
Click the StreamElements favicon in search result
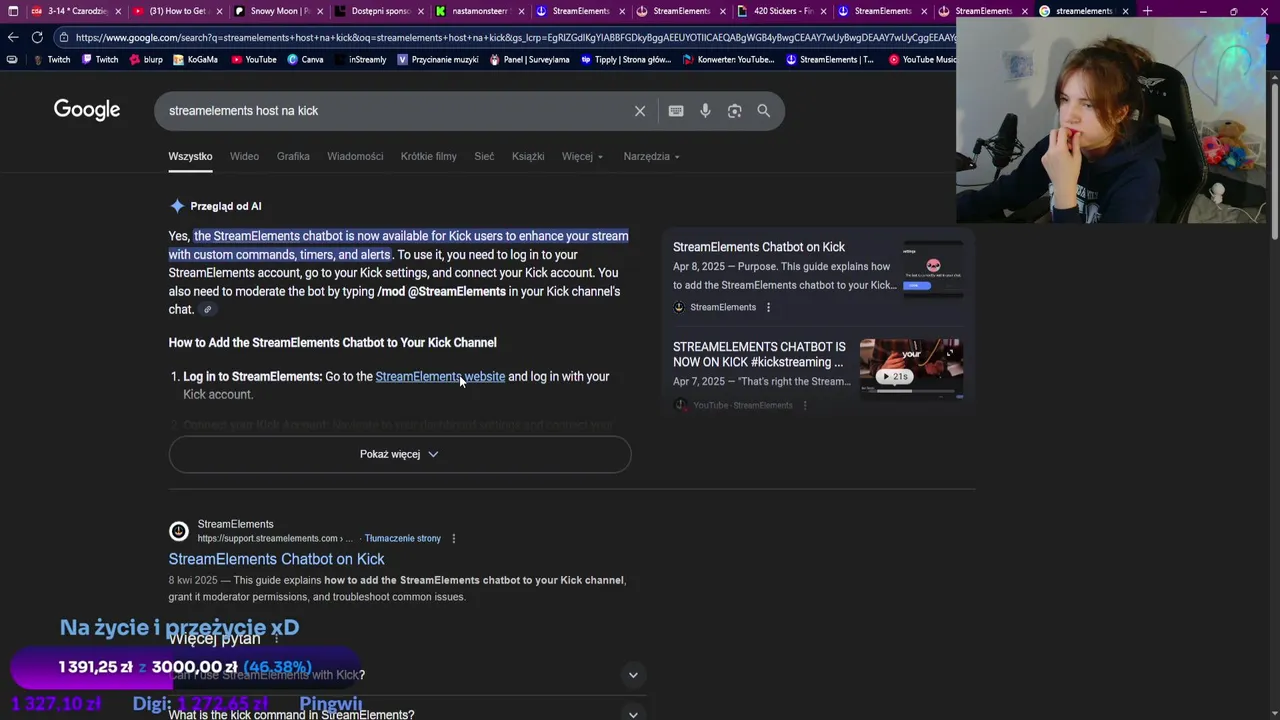click(x=178, y=531)
